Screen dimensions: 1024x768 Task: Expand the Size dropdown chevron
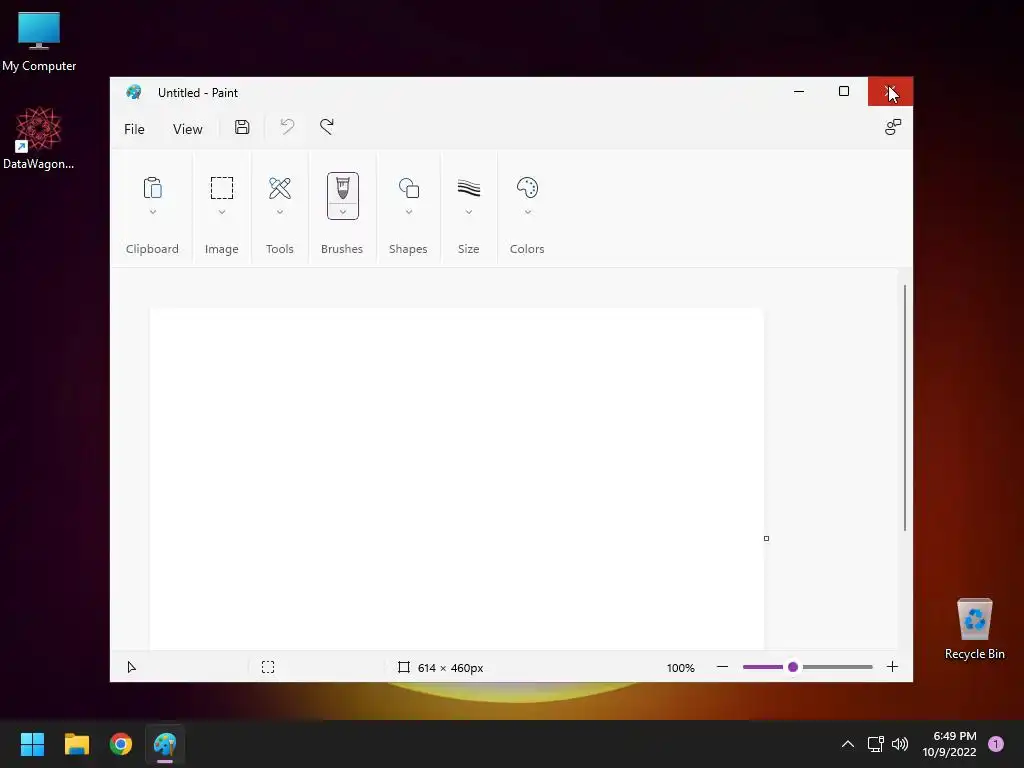(x=469, y=212)
